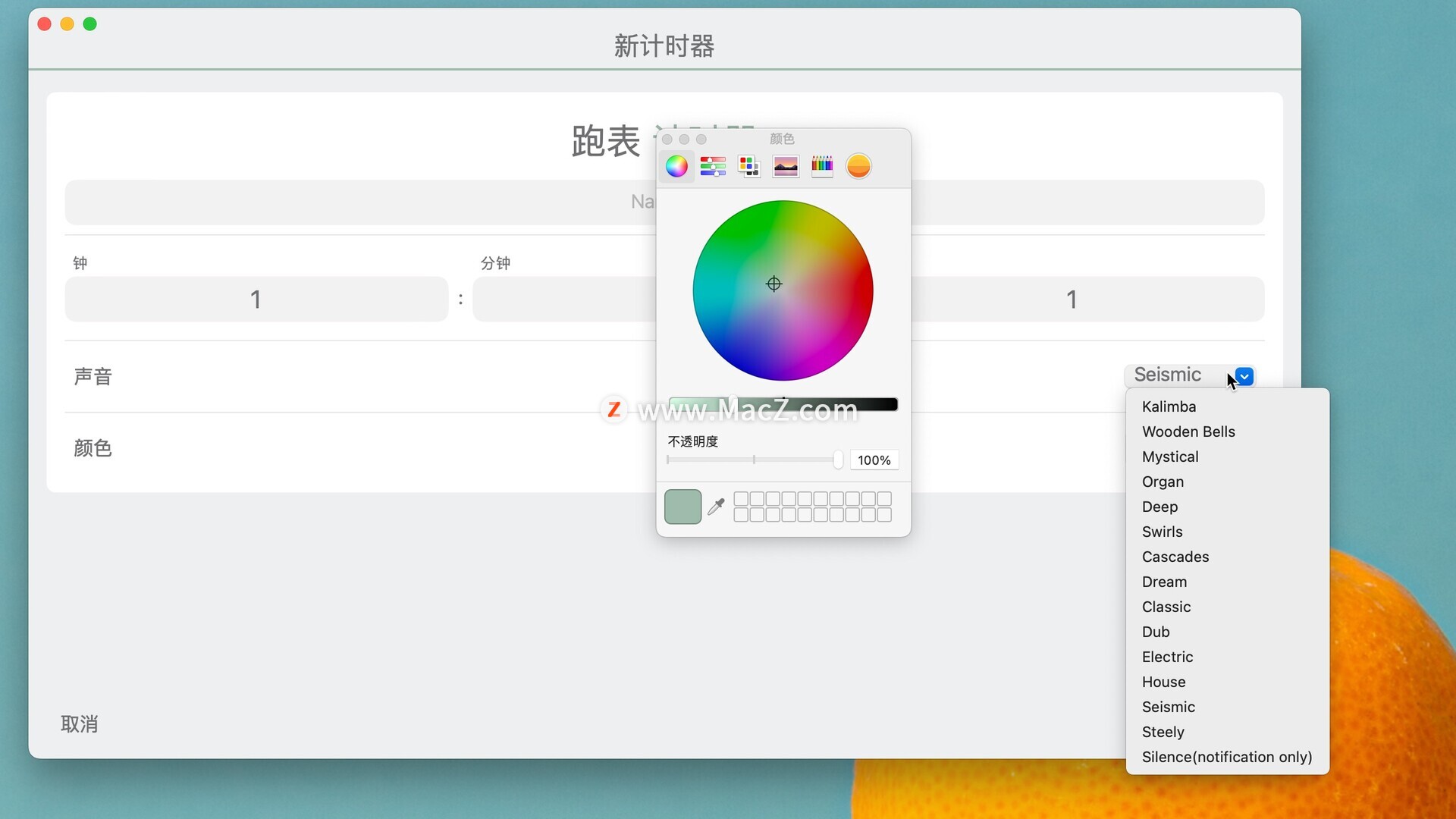1456x819 pixels.
Task: Close the 颜色 color picker panel
Action: tap(667, 140)
